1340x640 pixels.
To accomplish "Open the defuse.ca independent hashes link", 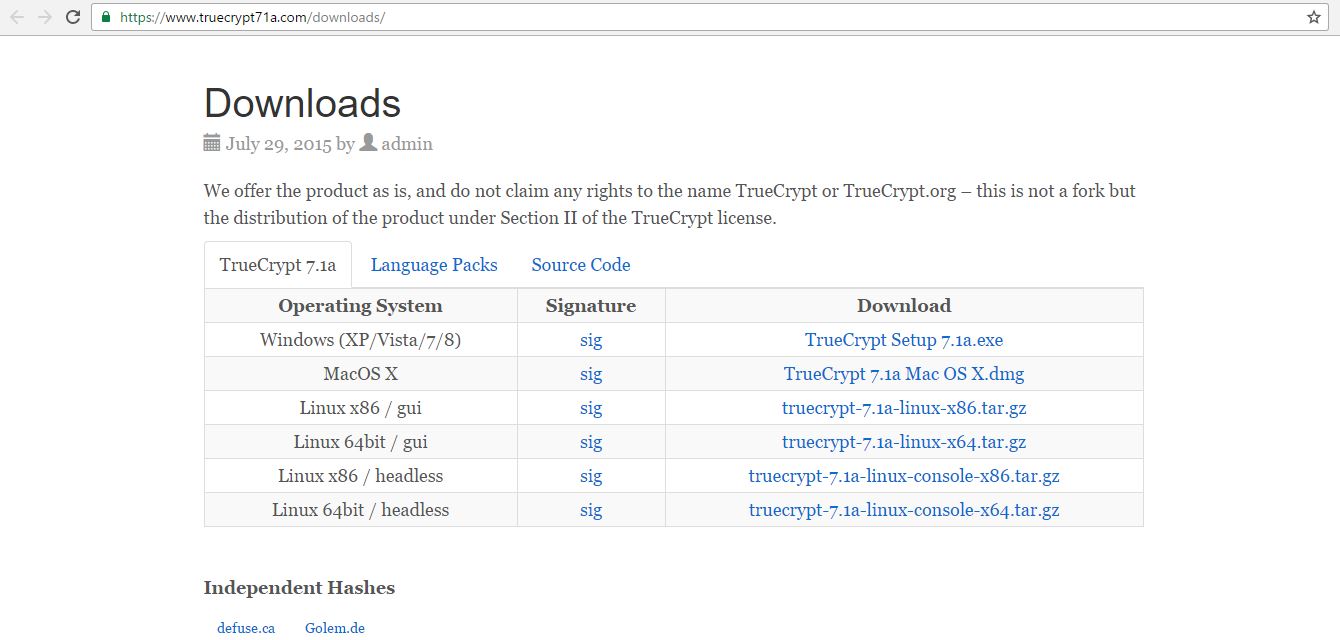I will pyautogui.click(x=246, y=628).
